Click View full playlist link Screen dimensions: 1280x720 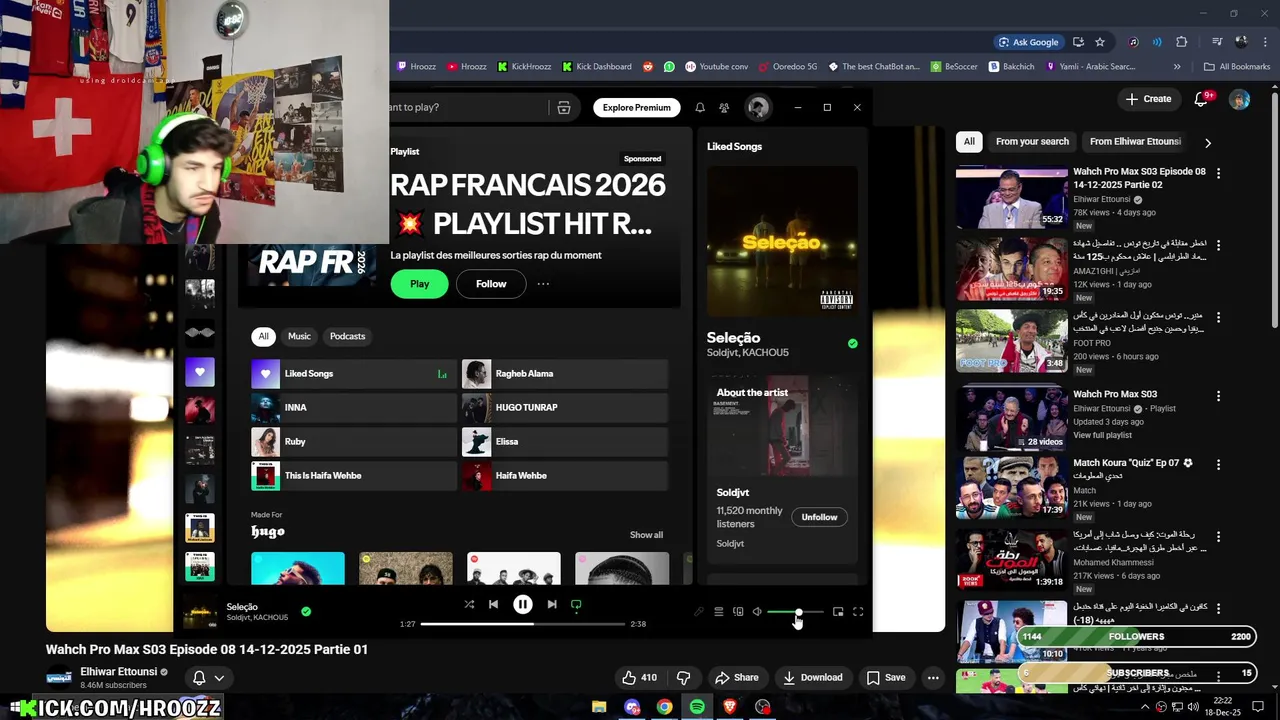coord(1102,435)
